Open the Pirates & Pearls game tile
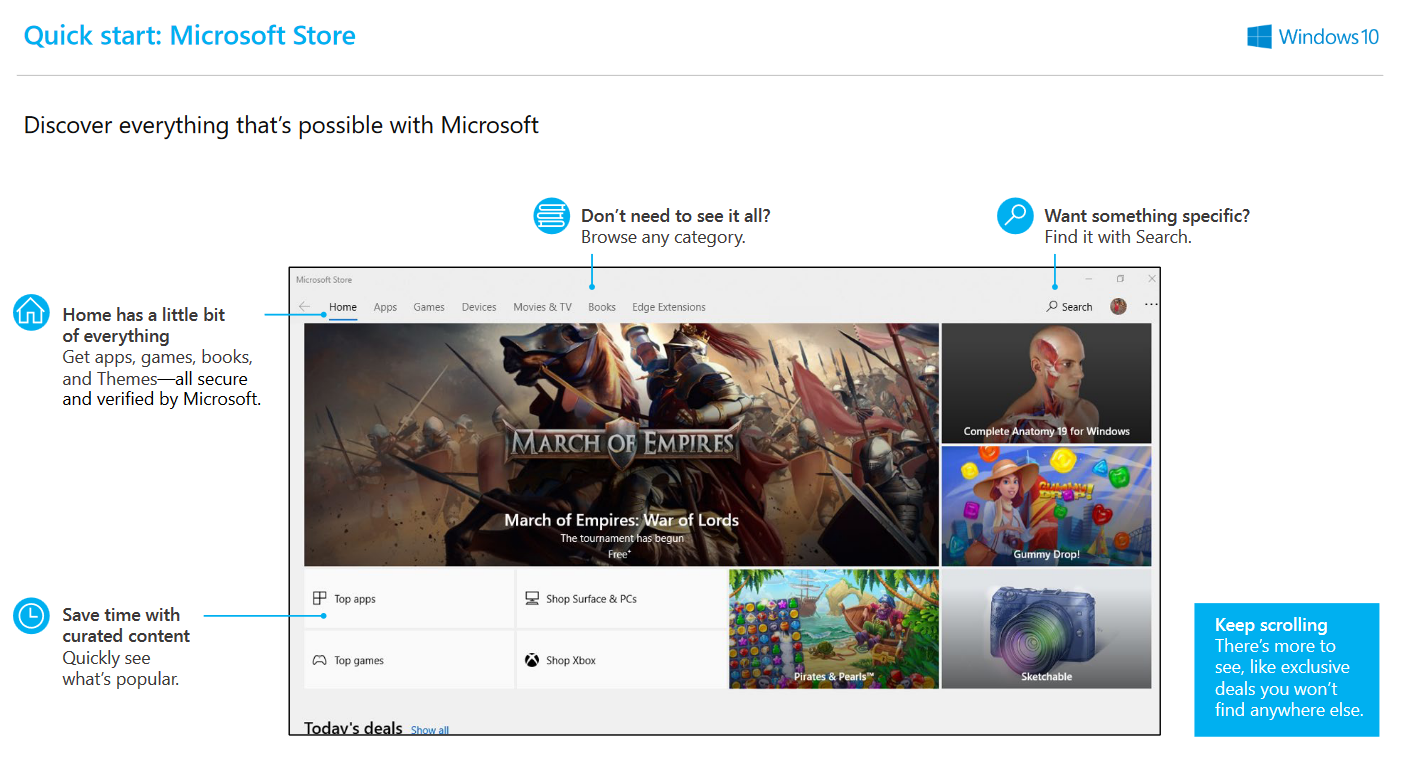 tap(834, 629)
